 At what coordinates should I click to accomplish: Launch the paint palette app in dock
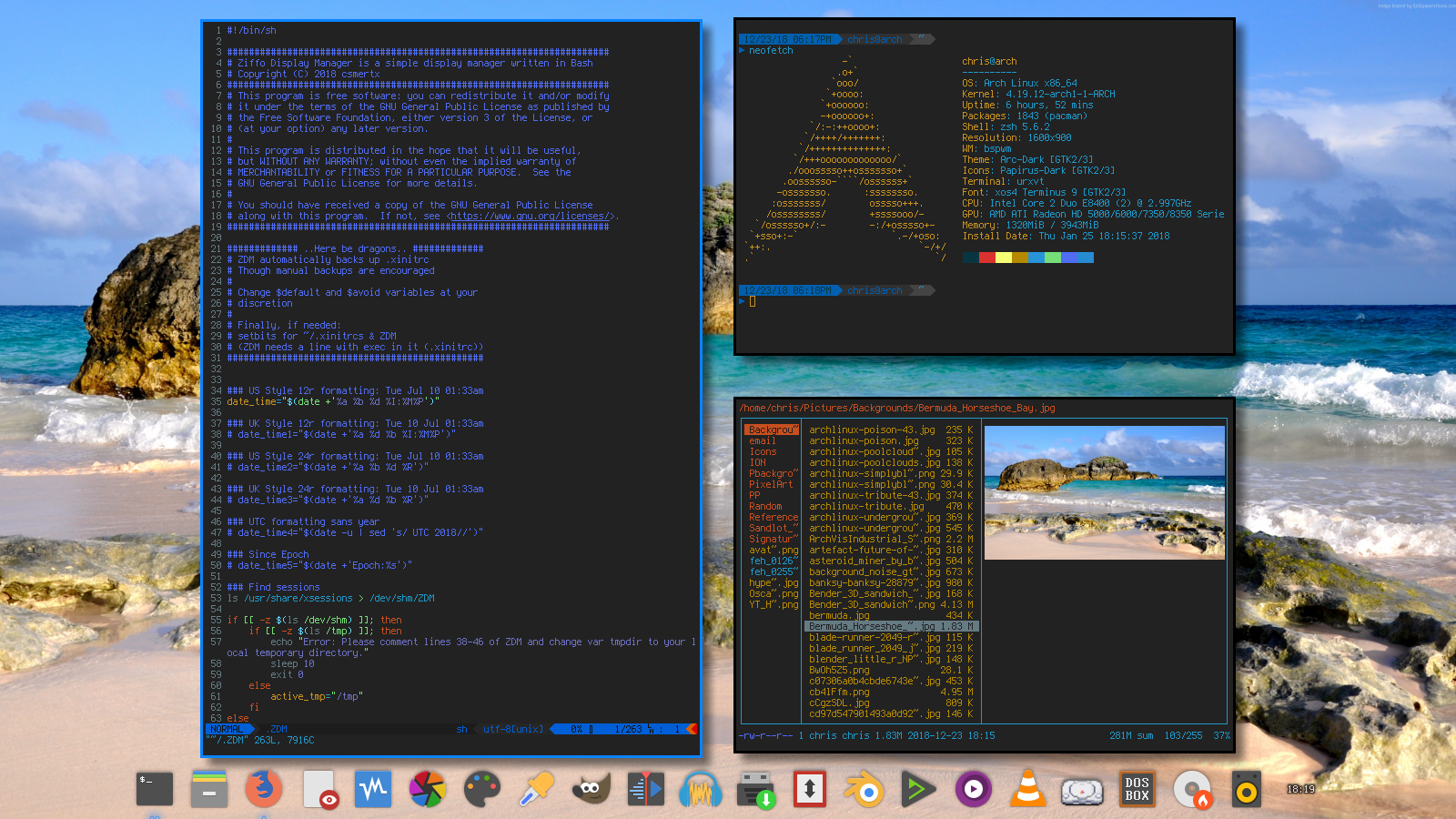pyautogui.click(x=482, y=789)
